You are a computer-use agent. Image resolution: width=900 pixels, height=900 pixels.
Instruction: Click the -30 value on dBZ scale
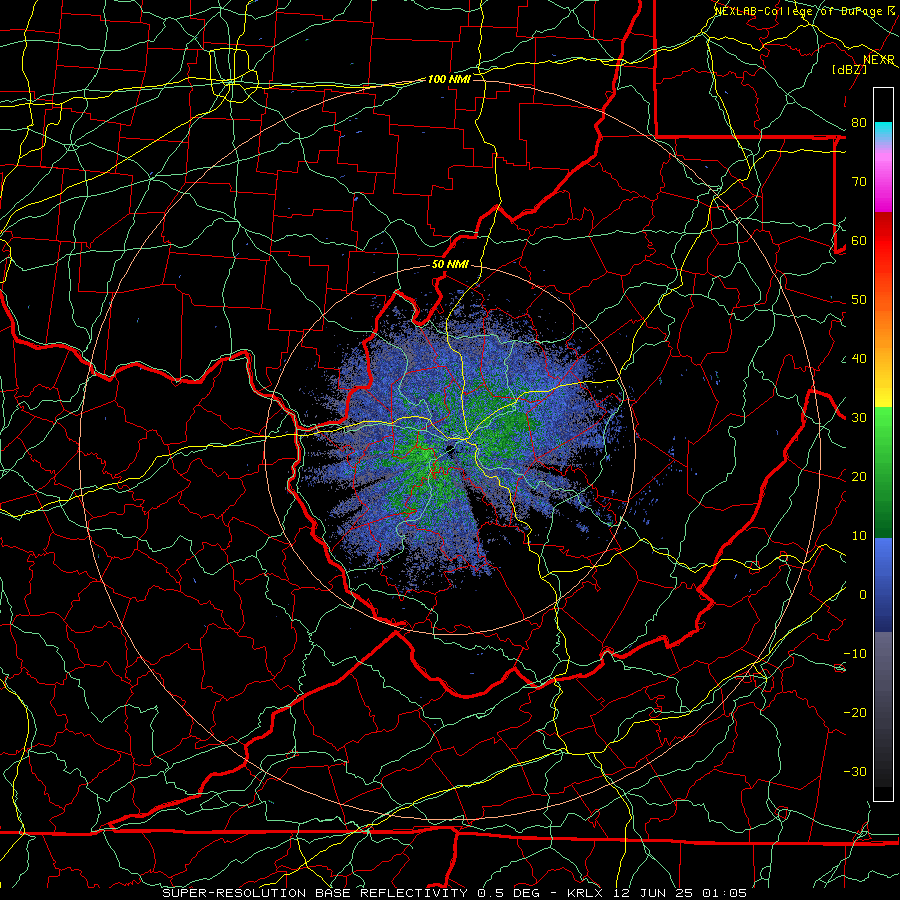coord(855,772)
